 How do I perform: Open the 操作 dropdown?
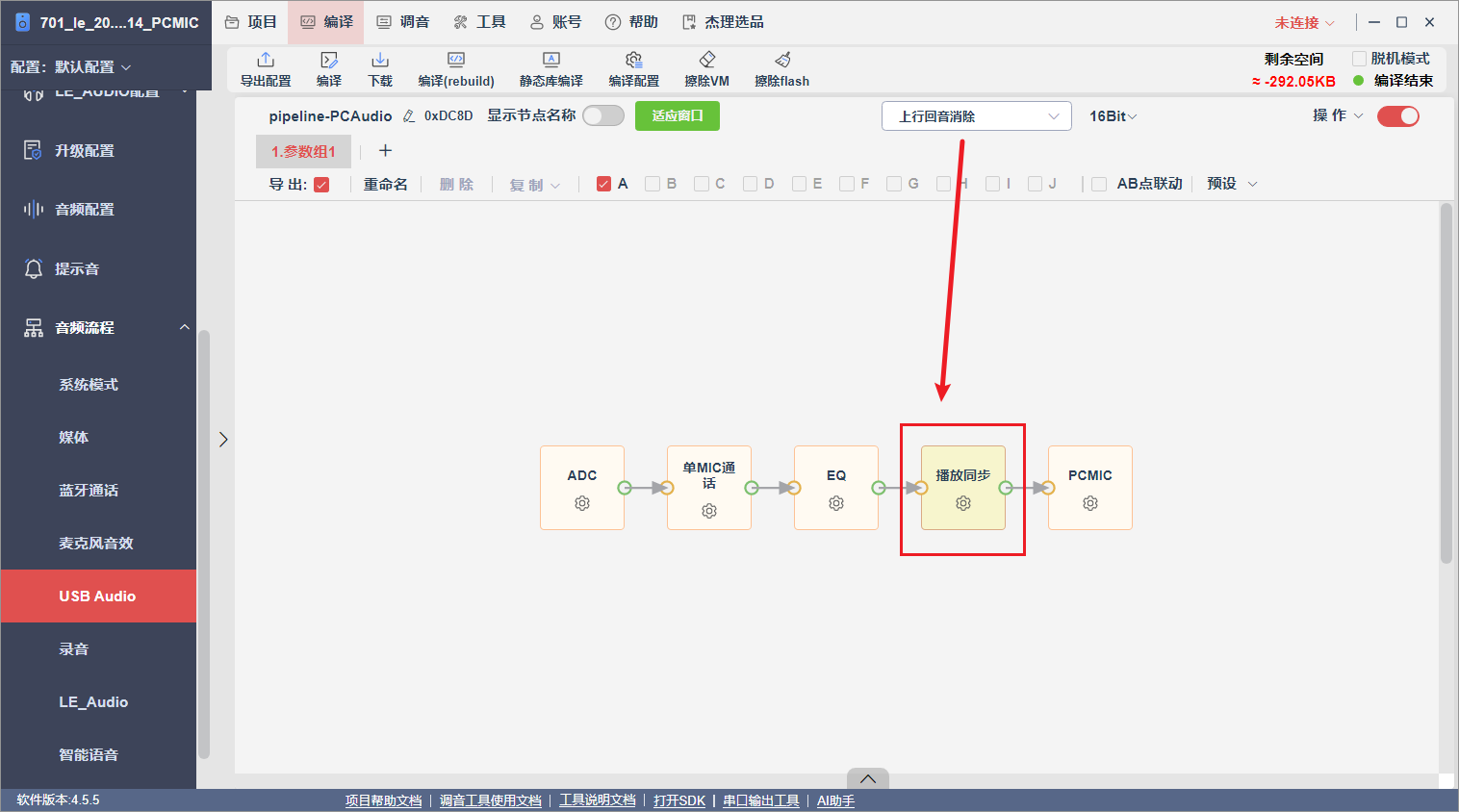(x=1338, y=115)
